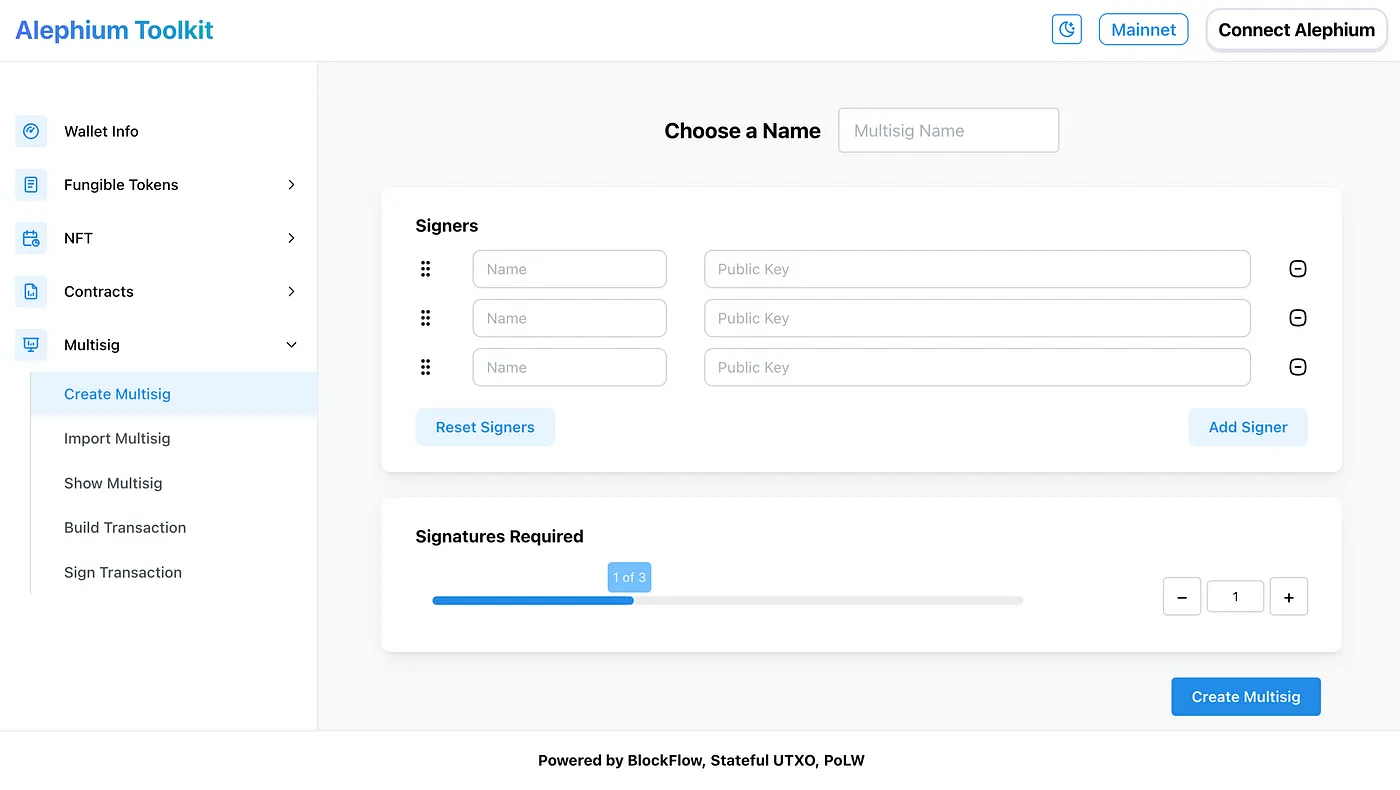This screenshot has height=790, width=1400.
Task: Go to Build Transaction
Action: point(125,527)
